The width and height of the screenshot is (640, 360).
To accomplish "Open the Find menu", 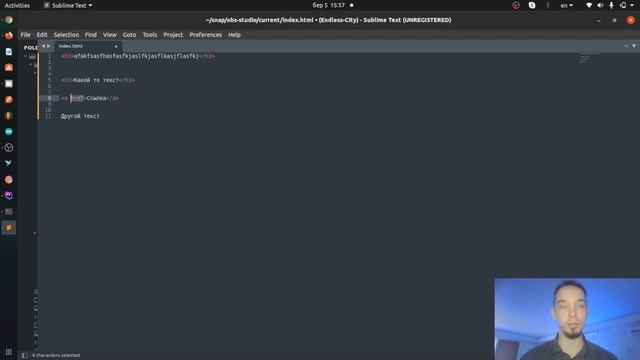I will tap(91, 35).
